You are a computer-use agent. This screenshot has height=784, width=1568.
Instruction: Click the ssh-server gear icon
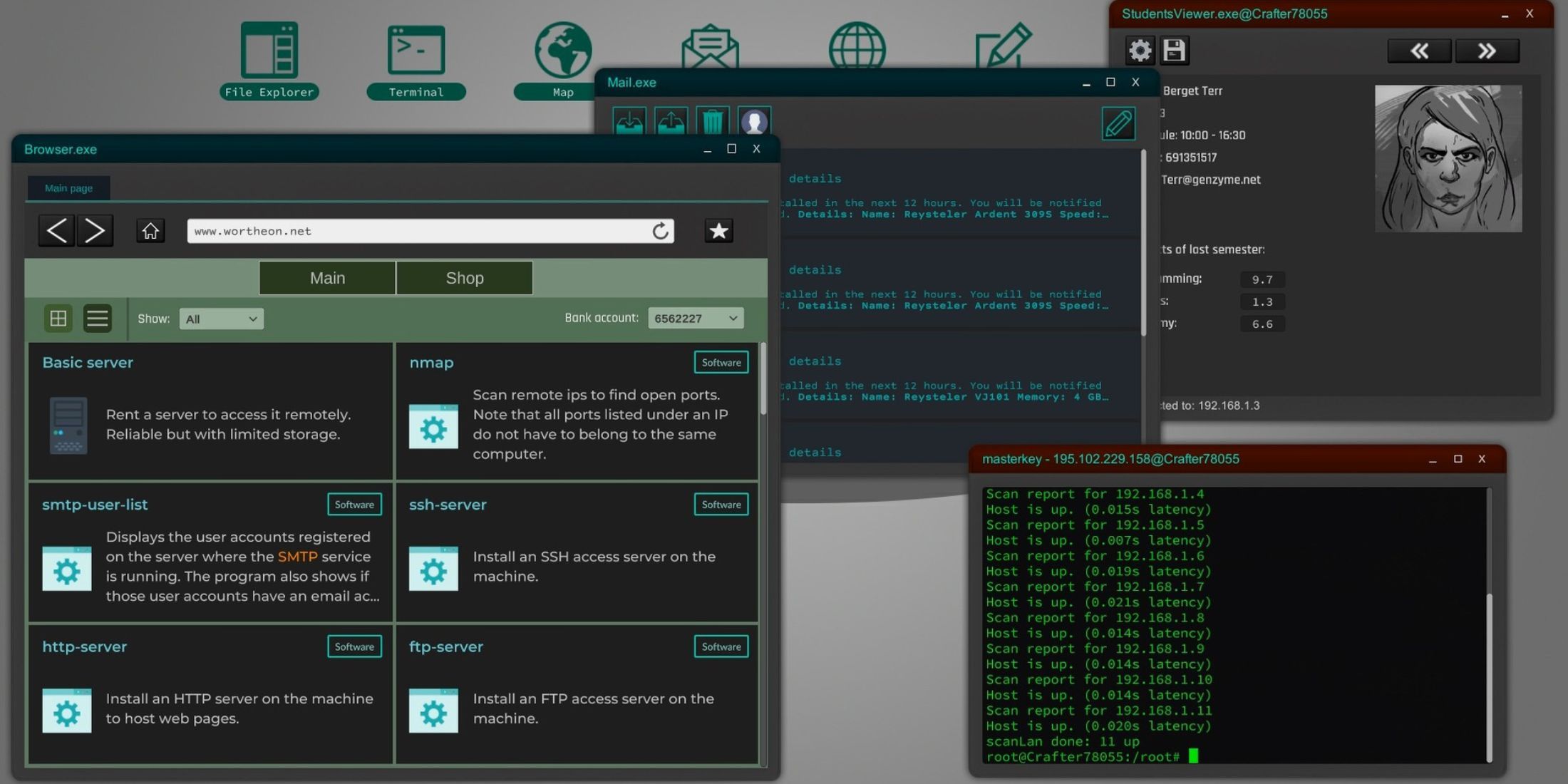tap(433, 569)
